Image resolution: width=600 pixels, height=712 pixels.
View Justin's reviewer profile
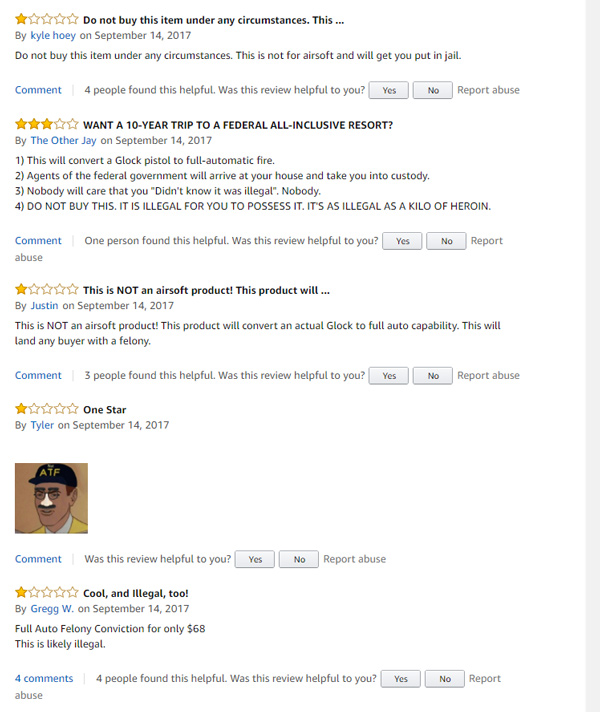(45, 305)
